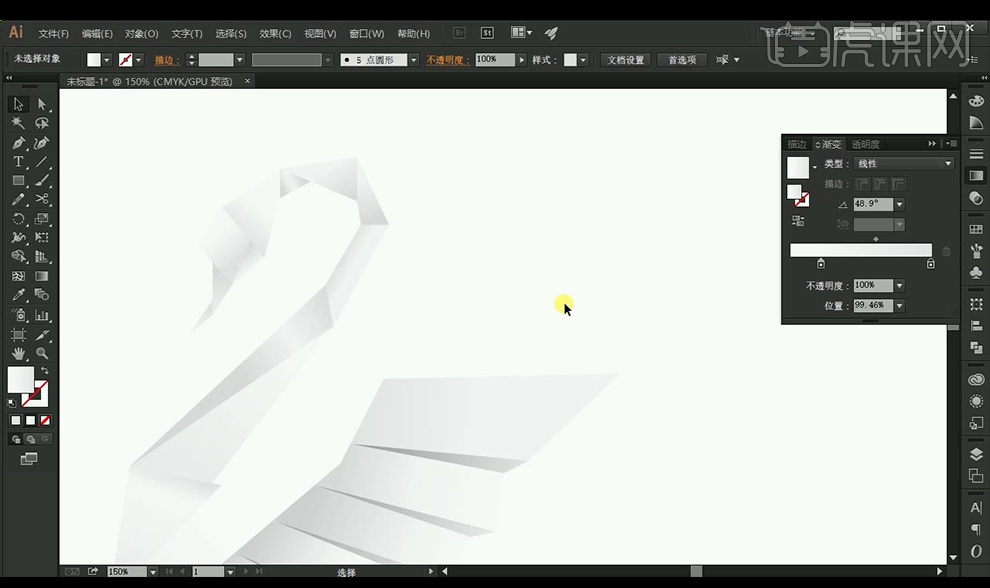990x588 pixels.
Task: Select the Hand tool
Action: (x=18, y=354)
